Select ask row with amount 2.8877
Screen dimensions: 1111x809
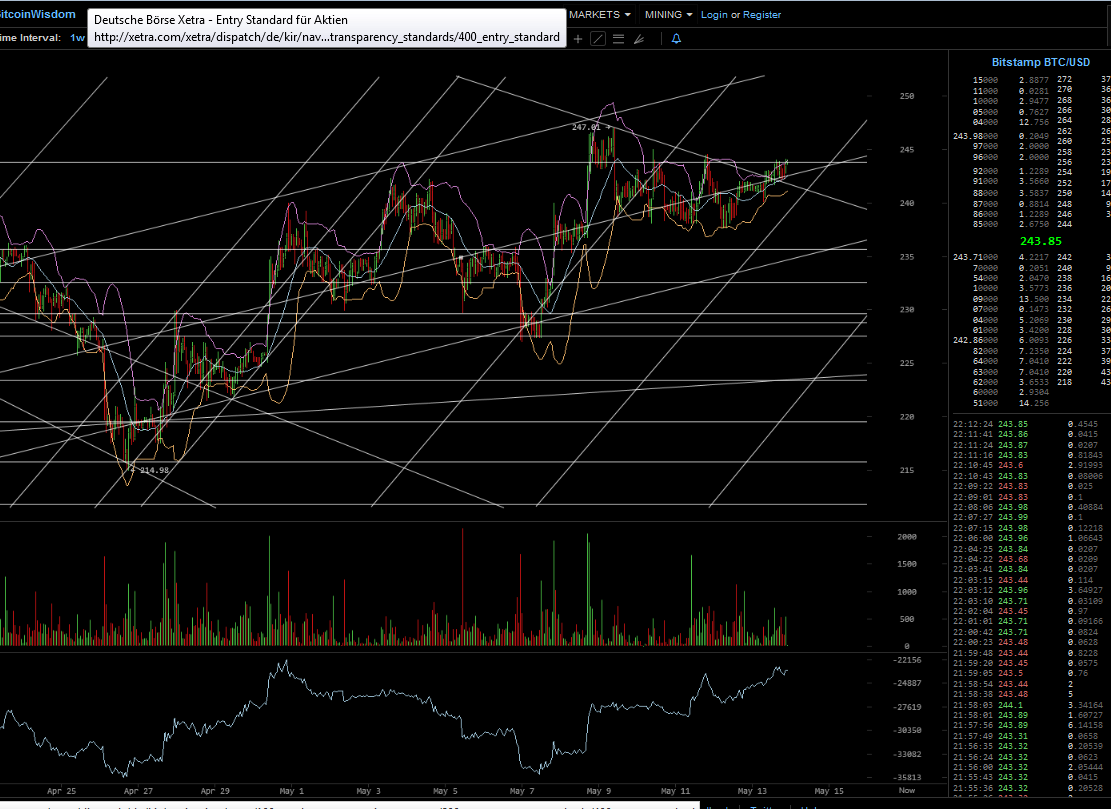pyautogui.click(x=1013, y=81)
